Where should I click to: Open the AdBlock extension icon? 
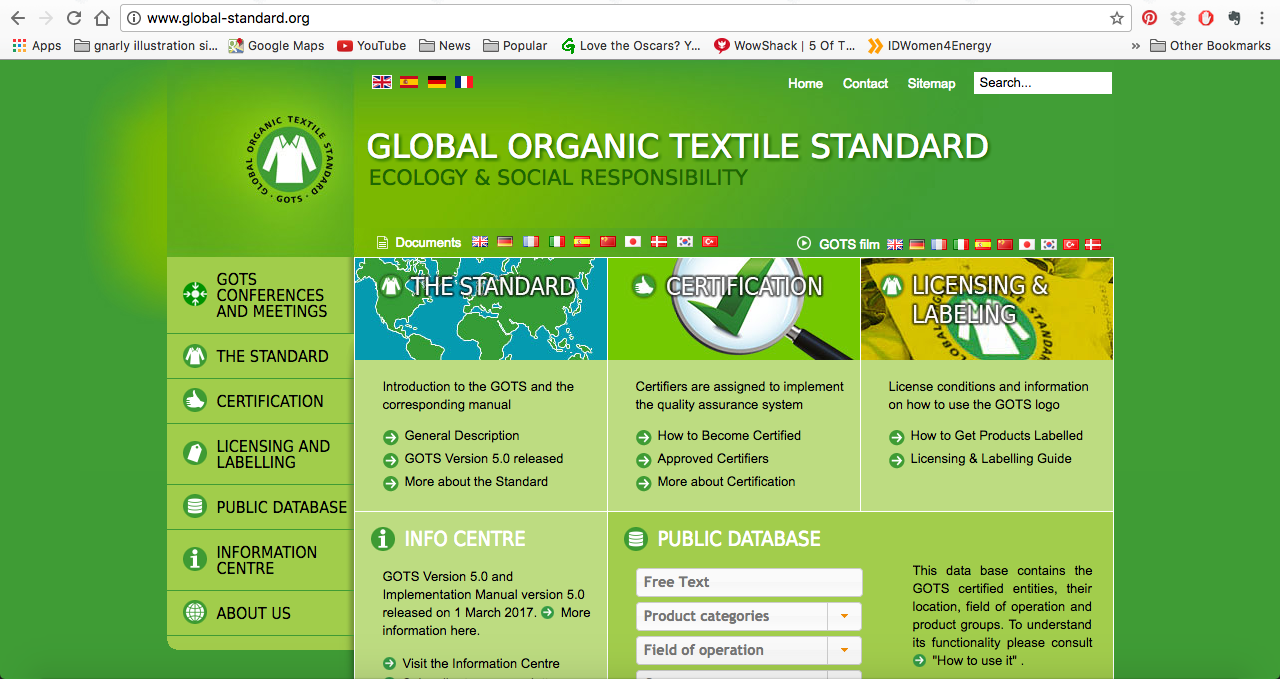pos(1206,18)
